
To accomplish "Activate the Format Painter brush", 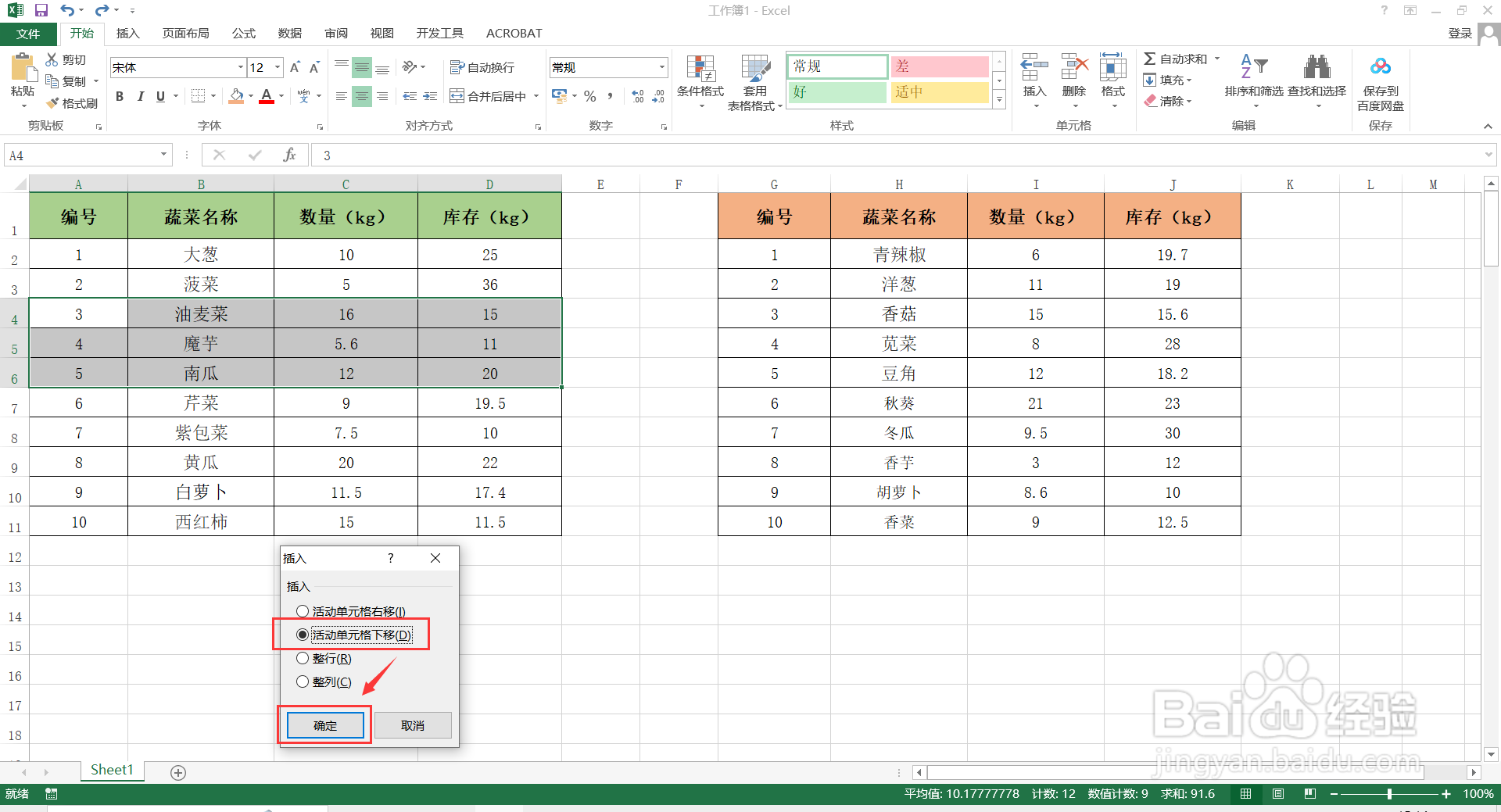I will pos(72,103).
